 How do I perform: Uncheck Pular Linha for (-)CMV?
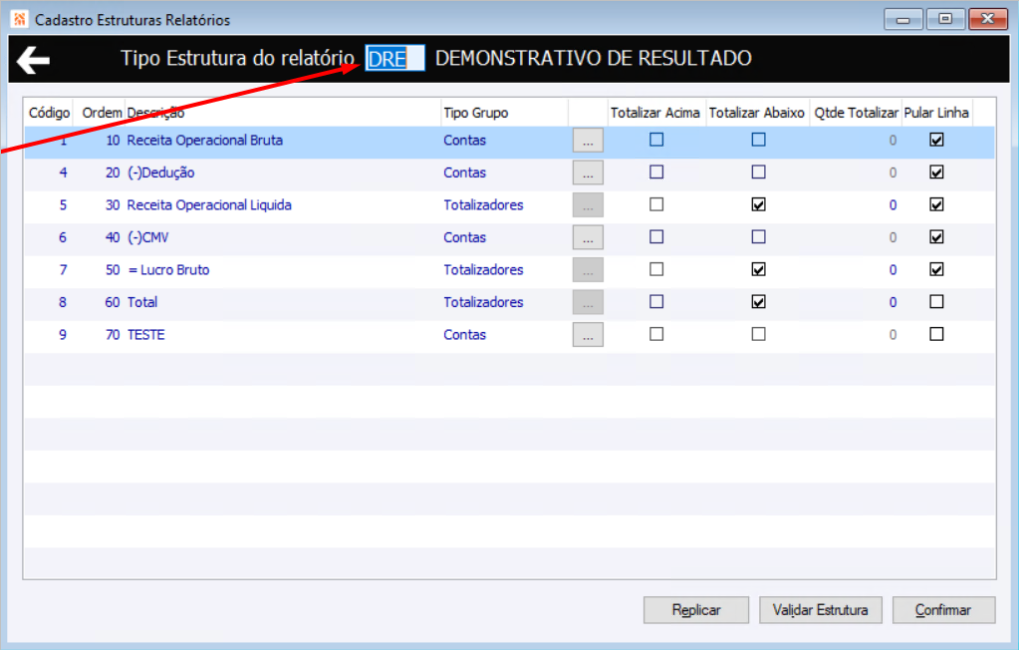[x=936, y=237]
